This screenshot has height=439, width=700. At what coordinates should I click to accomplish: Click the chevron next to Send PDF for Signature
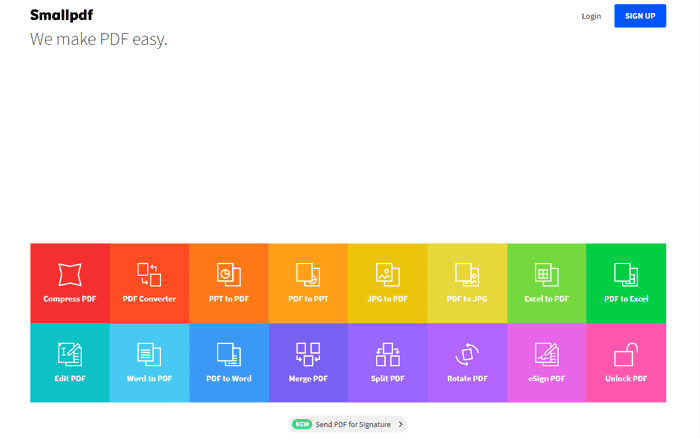tap(400, 424)
